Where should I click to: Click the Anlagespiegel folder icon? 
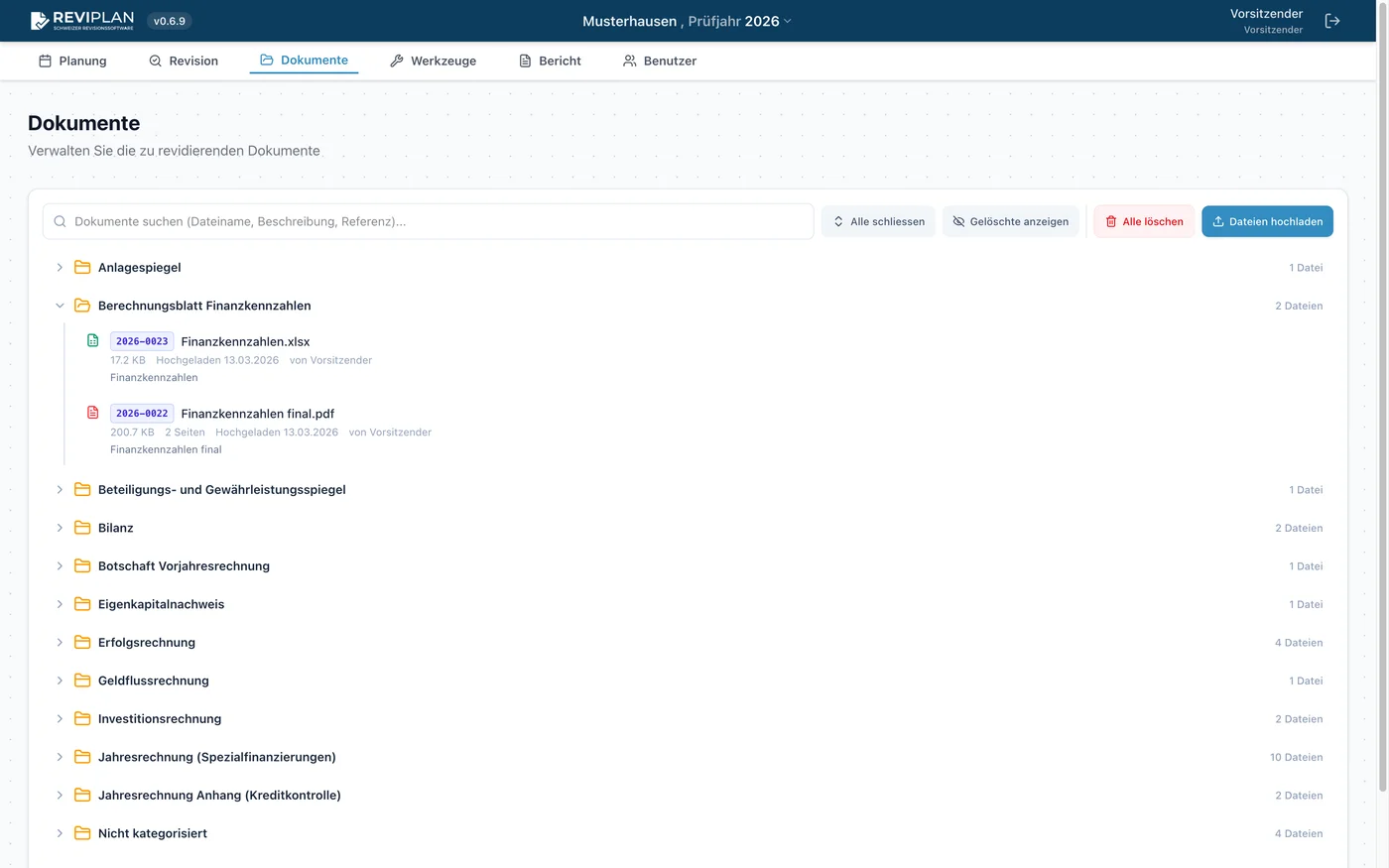[x=82, y=268]
